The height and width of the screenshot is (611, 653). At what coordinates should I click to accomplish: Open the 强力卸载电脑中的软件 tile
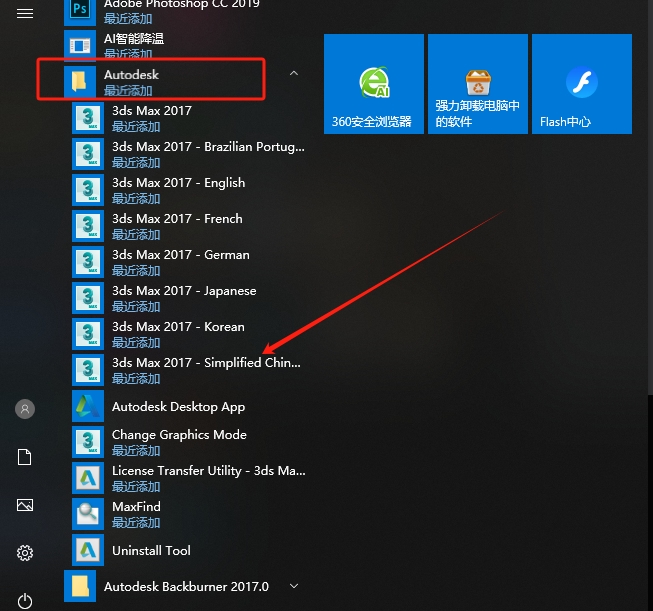pos(478,84)
